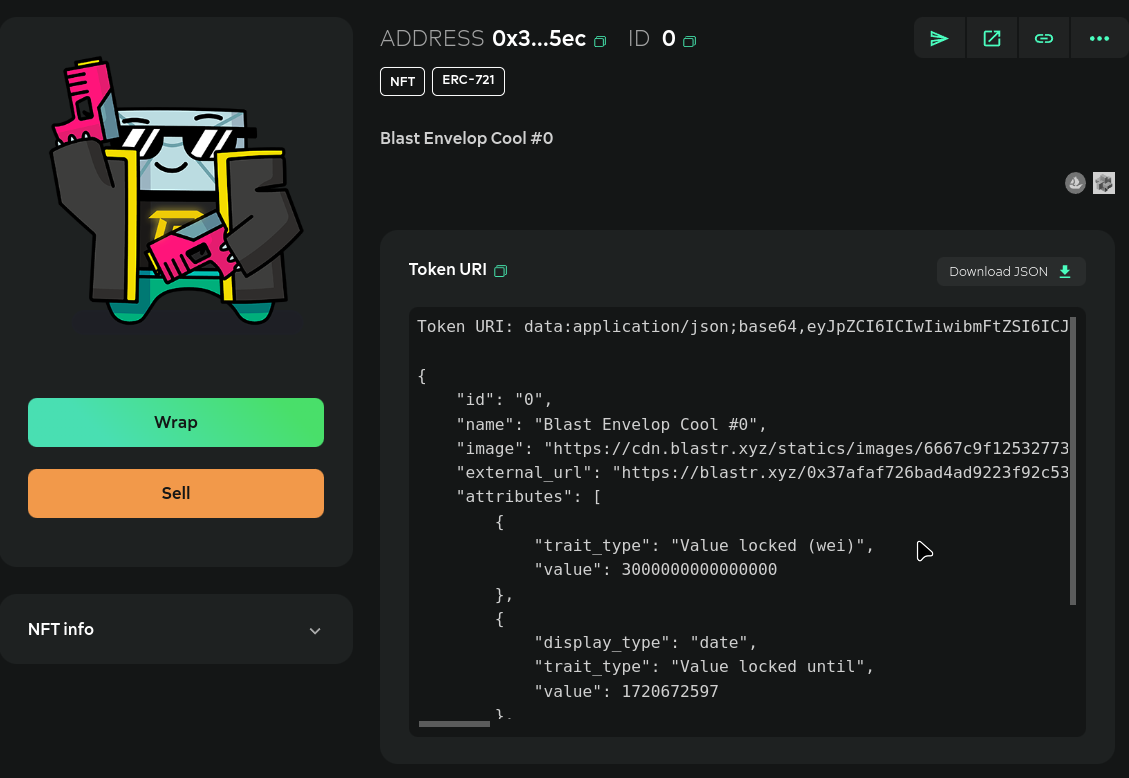Click the horizontal scrollbar of JSON viewer

(x=454, y=723)
